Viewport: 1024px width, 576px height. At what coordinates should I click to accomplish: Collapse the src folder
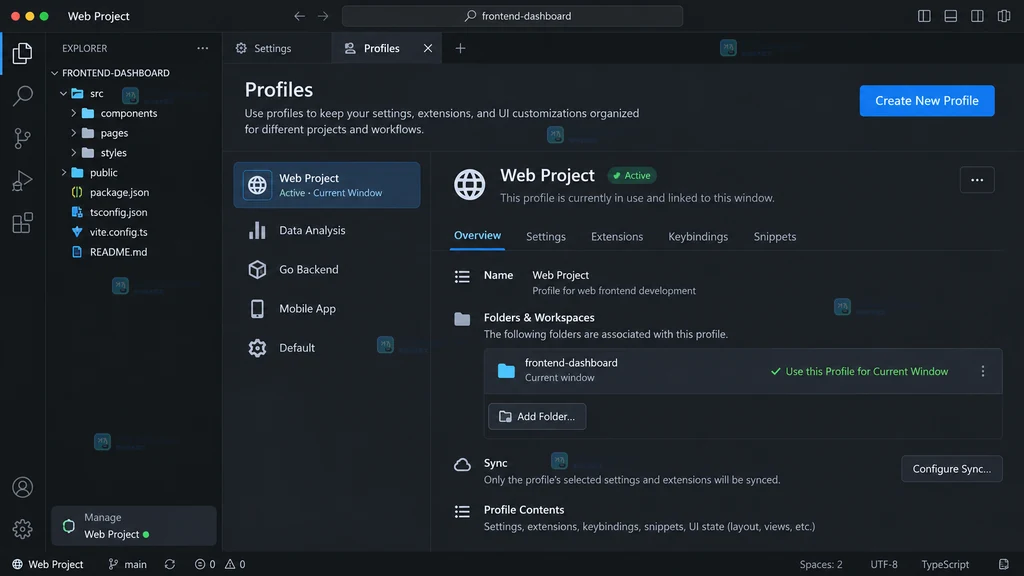[63, 93]
